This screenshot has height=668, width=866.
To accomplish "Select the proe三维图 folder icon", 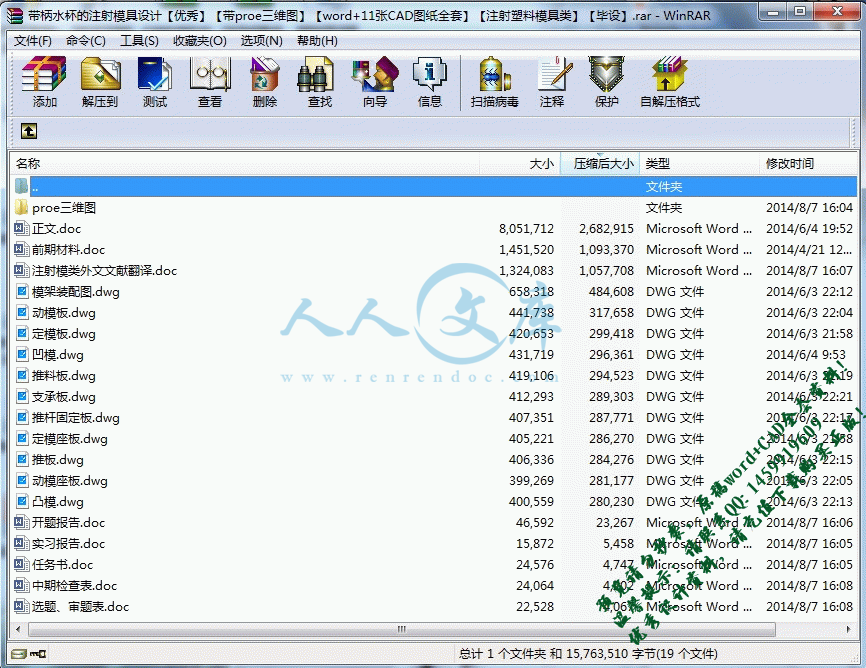I will pyautogui.click(x=21, y=208).
